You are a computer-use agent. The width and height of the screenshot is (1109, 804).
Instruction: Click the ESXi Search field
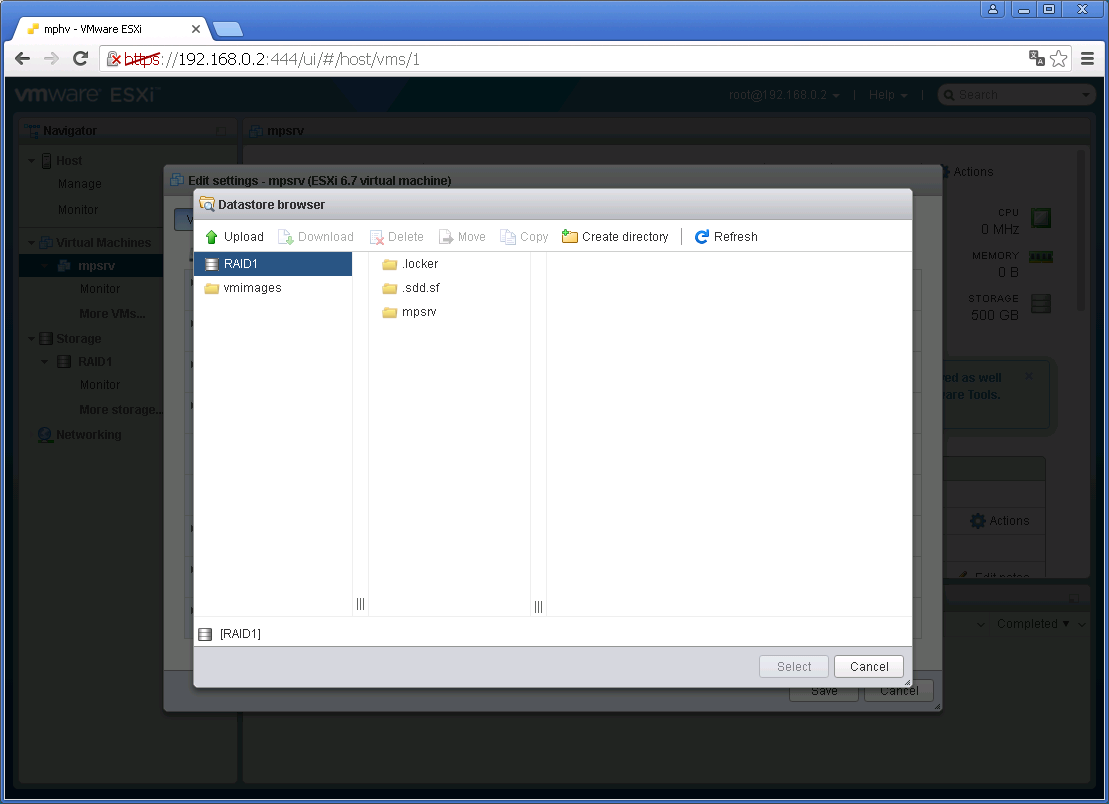click(1016, 95)
